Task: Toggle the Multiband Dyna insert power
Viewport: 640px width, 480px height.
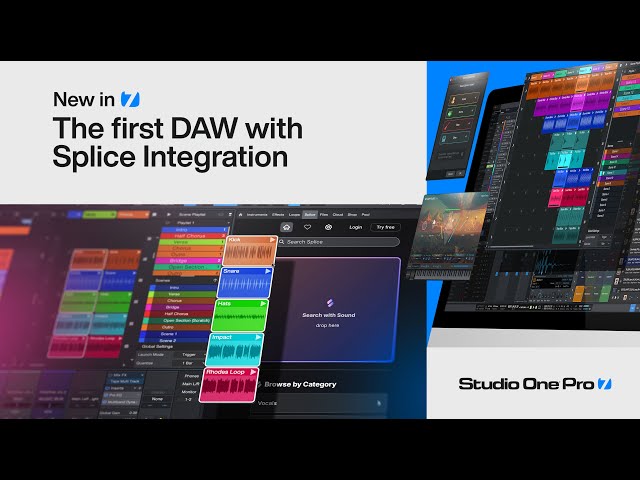Action: (x=105, y=402)
